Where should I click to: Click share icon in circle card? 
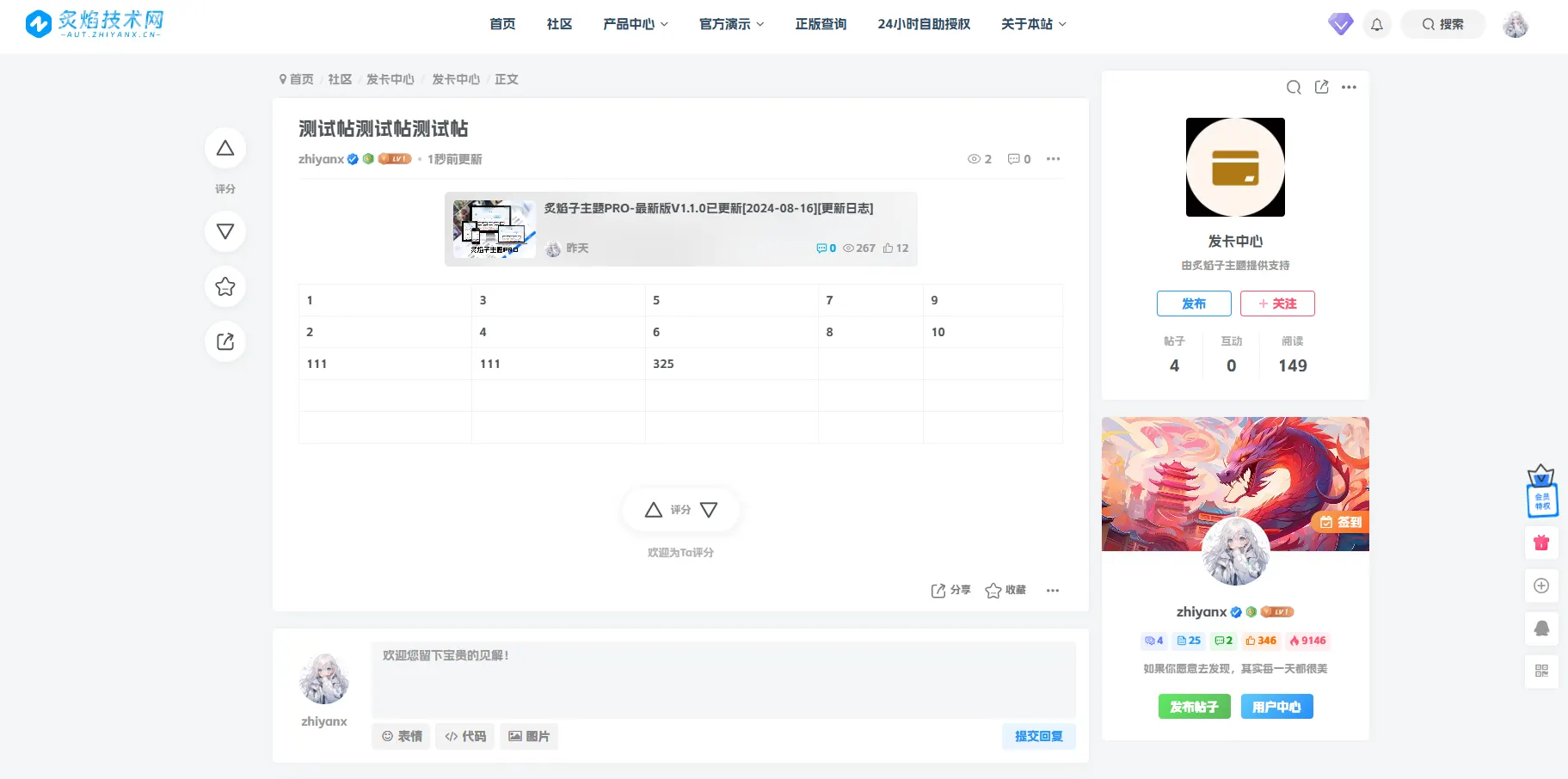(1322, 87)
